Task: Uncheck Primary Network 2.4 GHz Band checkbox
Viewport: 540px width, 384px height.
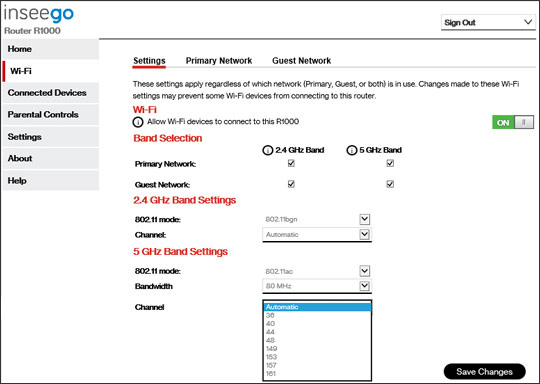Action: [x=291, y=163]
